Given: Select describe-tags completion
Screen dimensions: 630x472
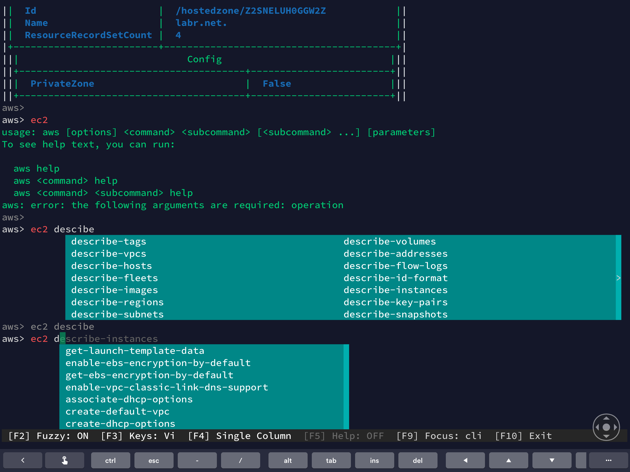Looking at the screenshot, I should point(108,241).
